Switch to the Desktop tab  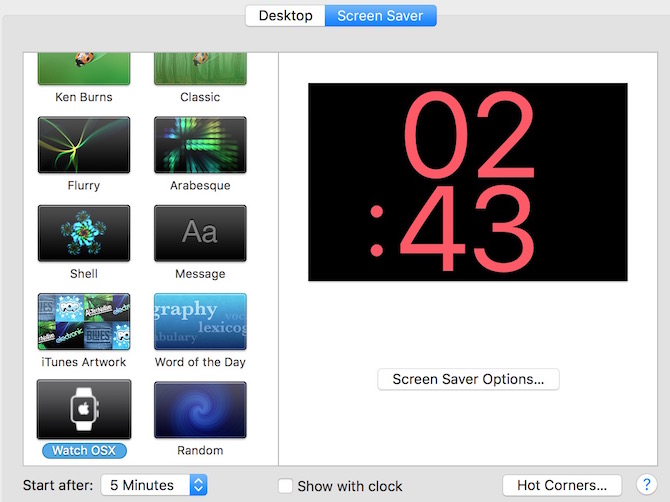285,16
